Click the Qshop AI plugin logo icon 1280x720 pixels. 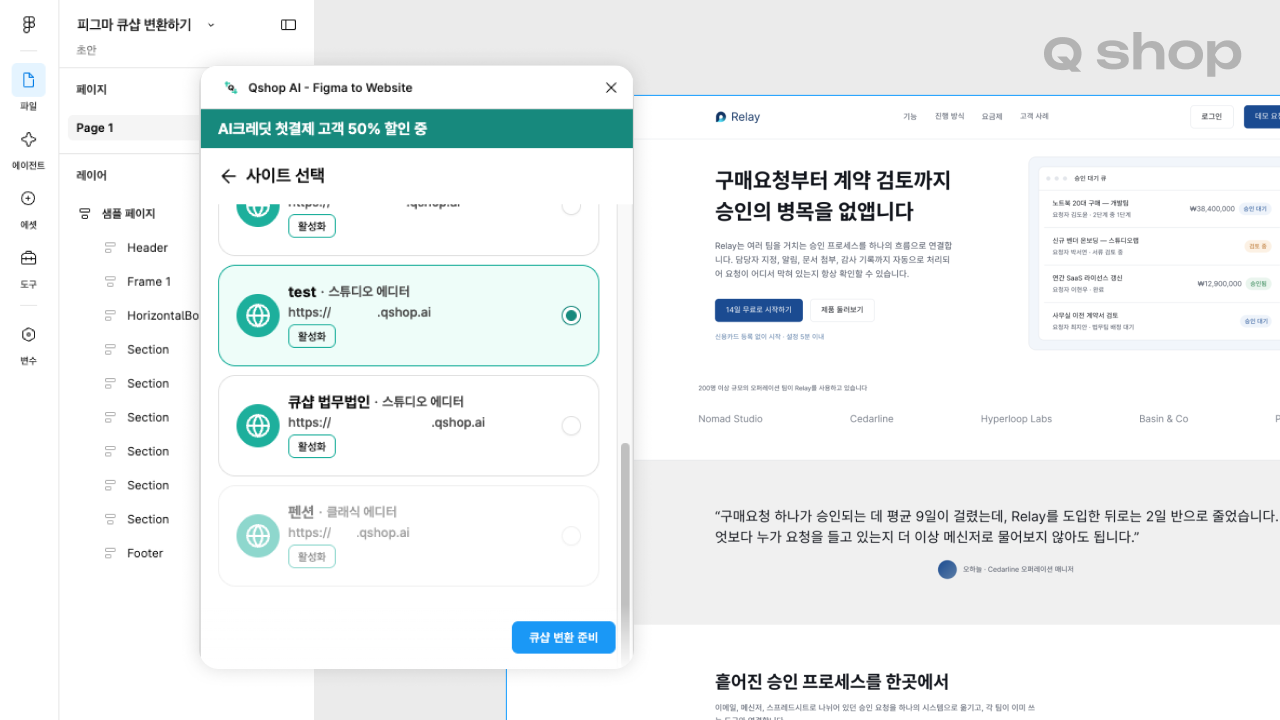point(231,88)
